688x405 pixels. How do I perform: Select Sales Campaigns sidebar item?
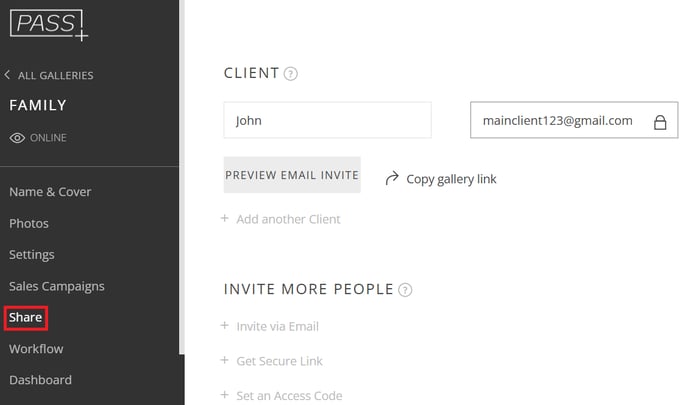pyautogui.click(x=57, y=286)
